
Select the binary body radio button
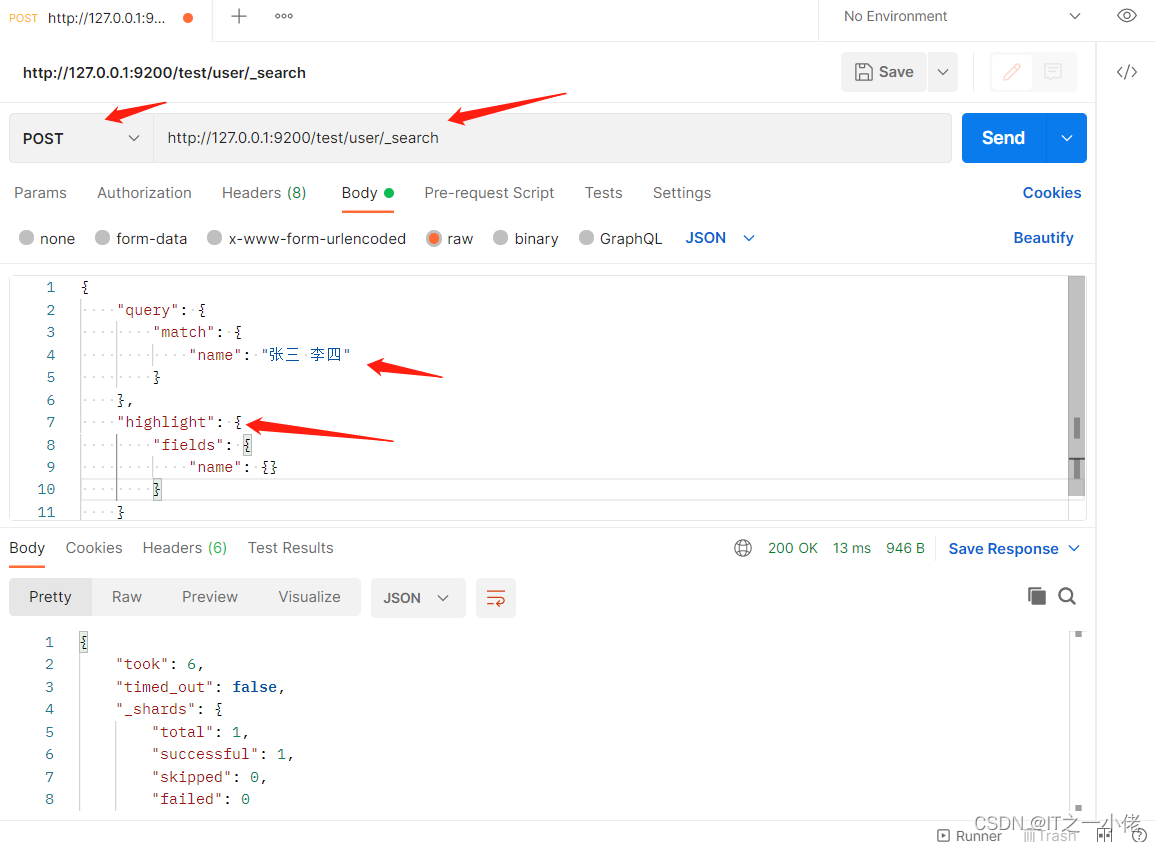click(x=501, y=237)
